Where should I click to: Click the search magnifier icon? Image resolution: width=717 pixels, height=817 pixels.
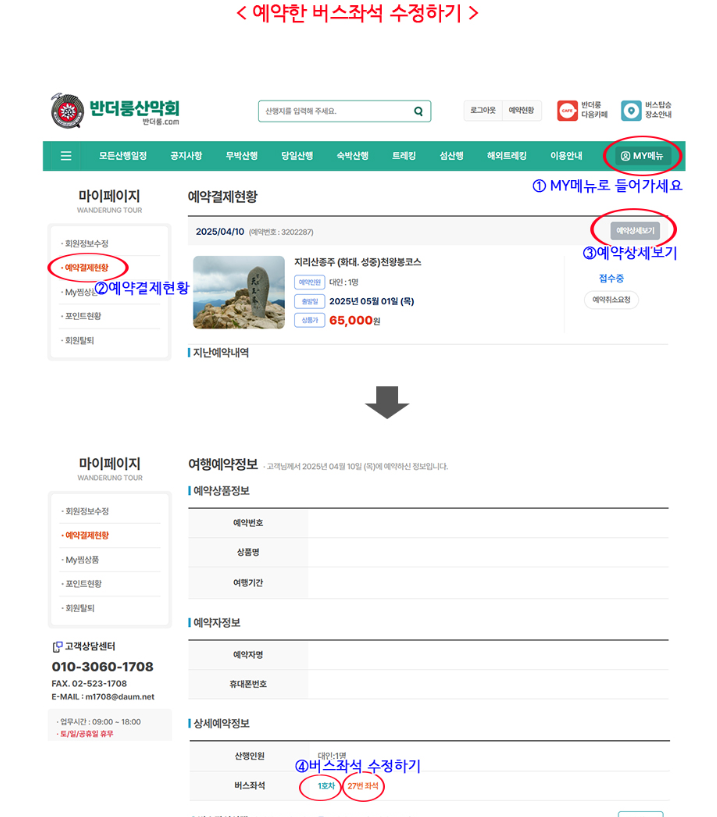[418, 111]
